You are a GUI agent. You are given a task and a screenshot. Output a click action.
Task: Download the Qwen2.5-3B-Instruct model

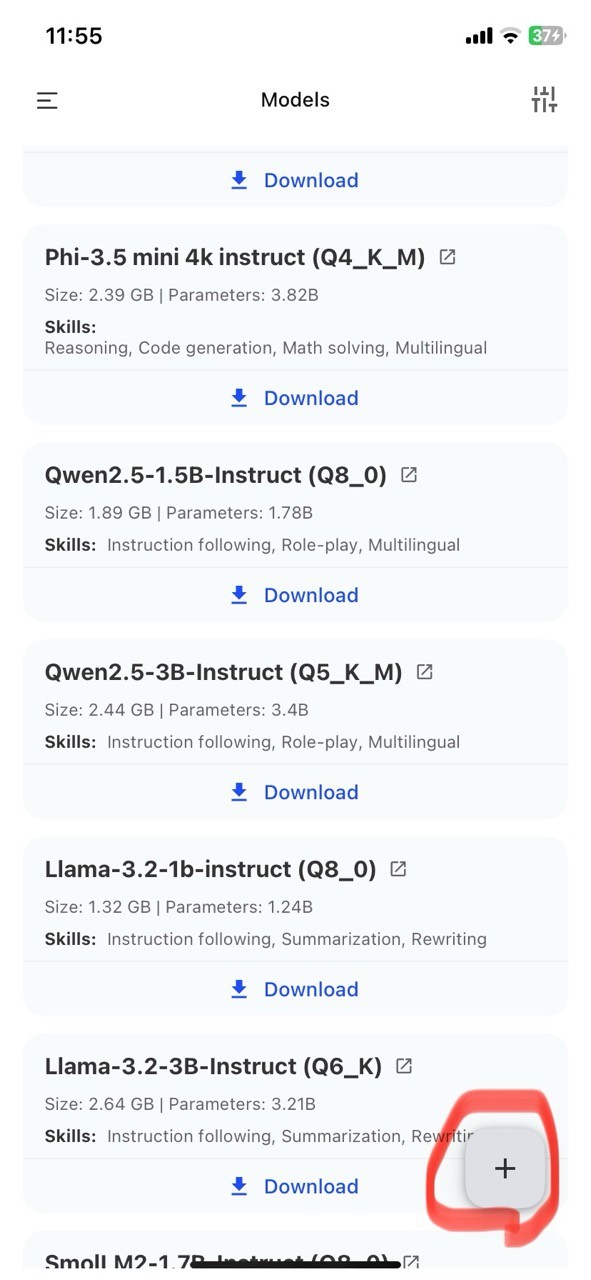(295, 792)
